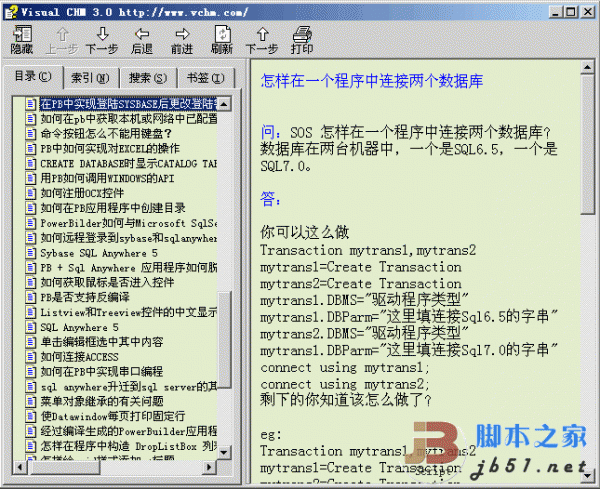This screenshot has height=489, width=600.
Task: Maximize the Visual CHM window
Action: tap(571, 12)
